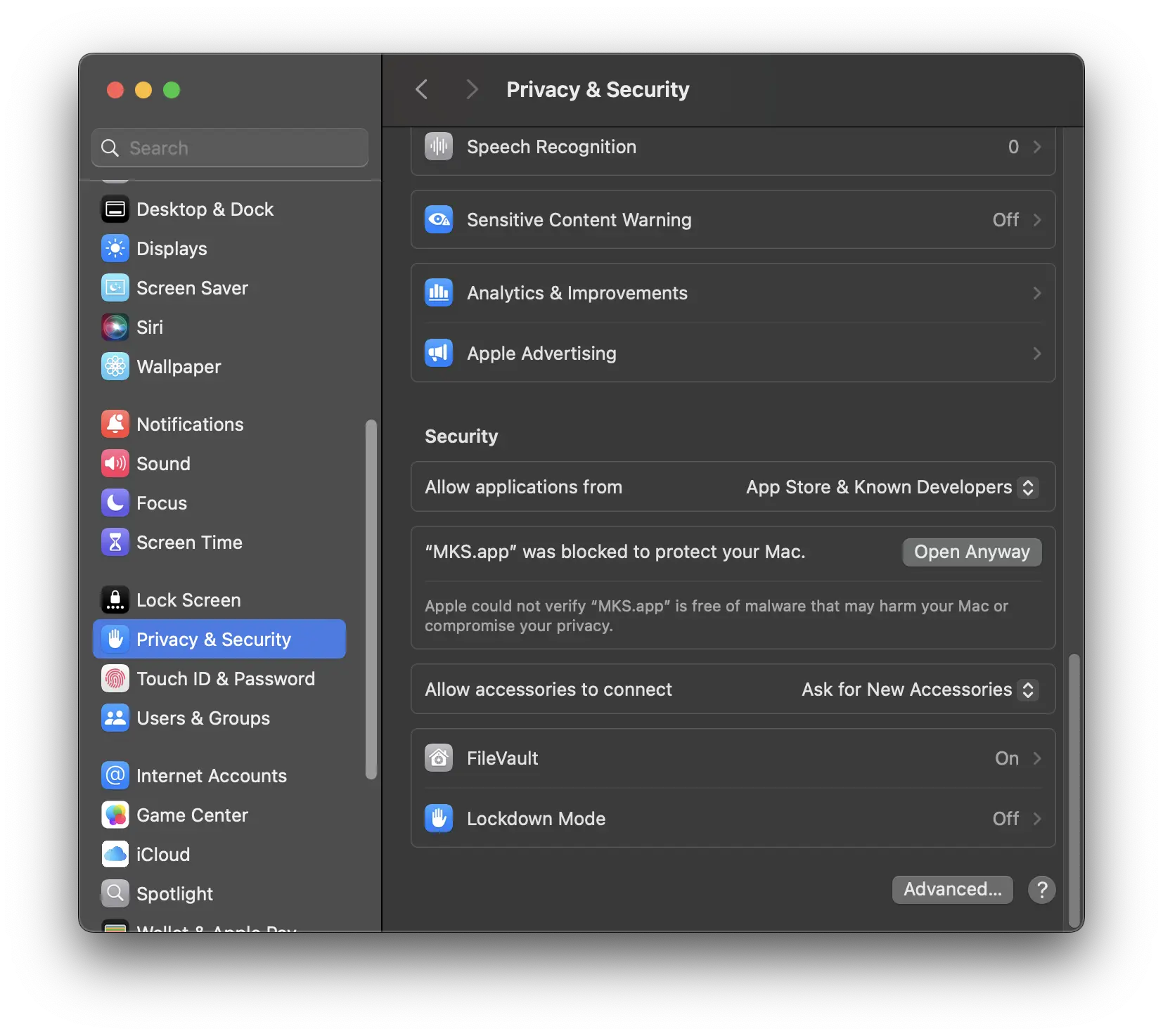
Task: Click the Game Center icon
Action: 115,815
